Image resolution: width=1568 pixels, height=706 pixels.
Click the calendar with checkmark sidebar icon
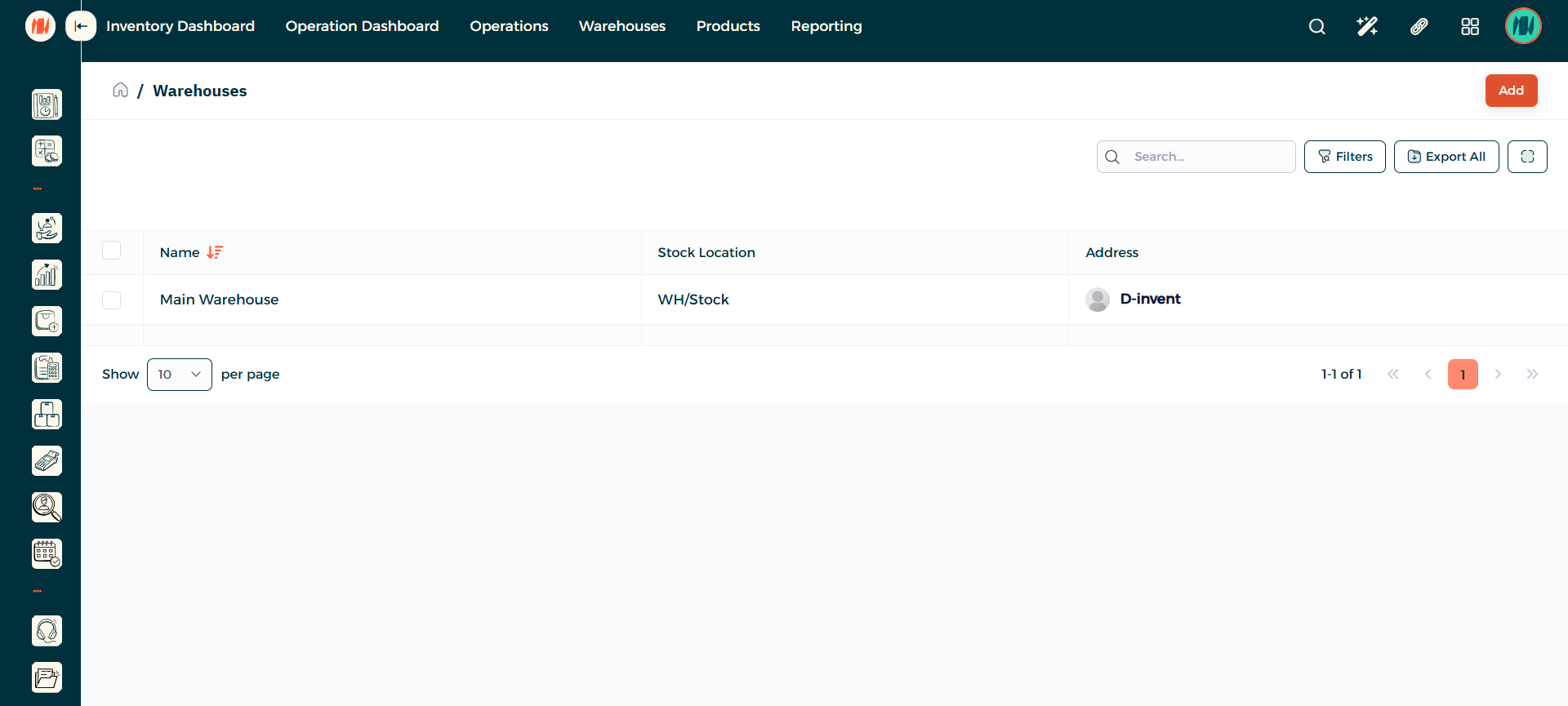tap(47, 554)
